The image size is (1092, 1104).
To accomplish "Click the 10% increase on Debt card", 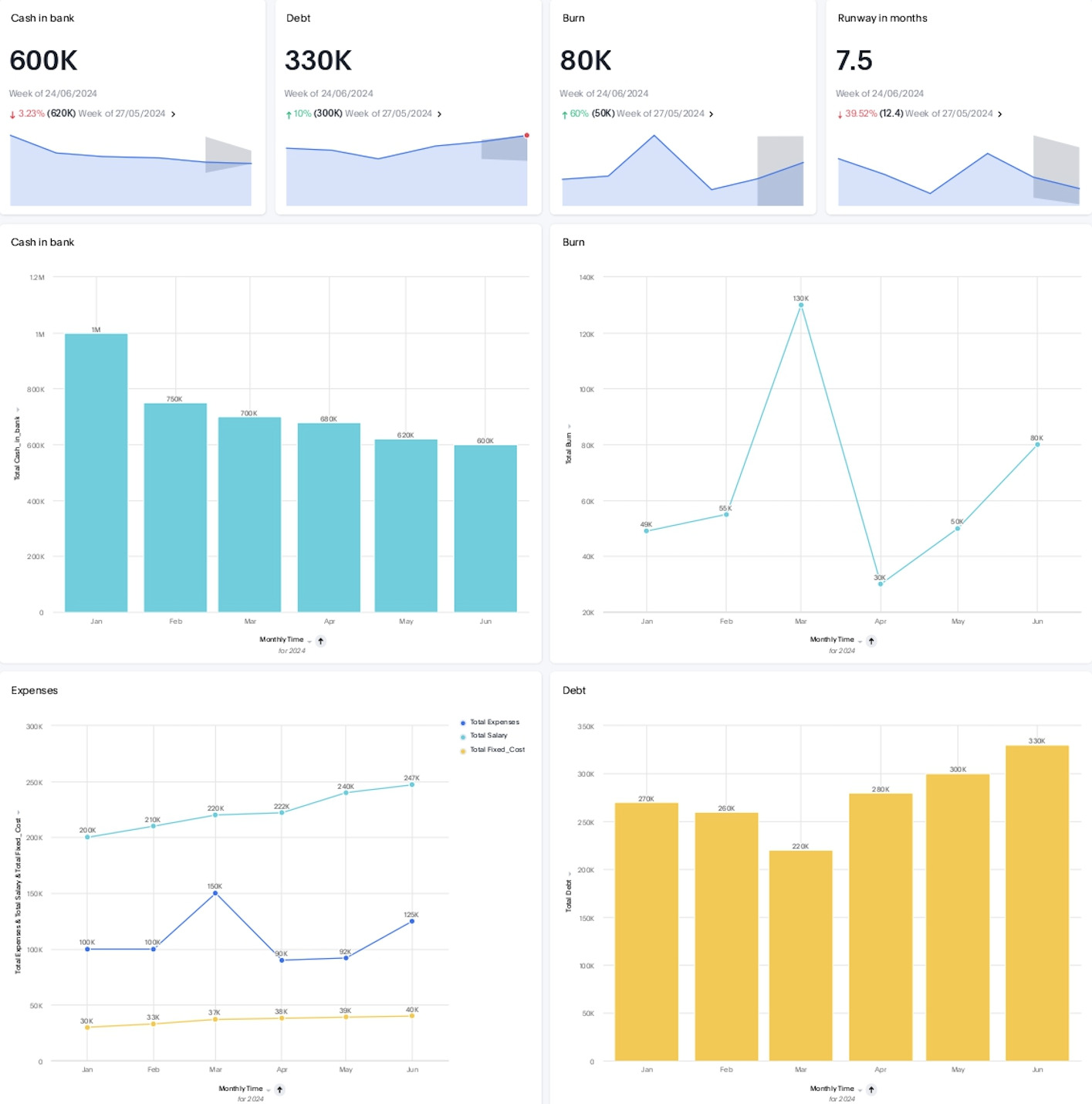I will (298, 113).
